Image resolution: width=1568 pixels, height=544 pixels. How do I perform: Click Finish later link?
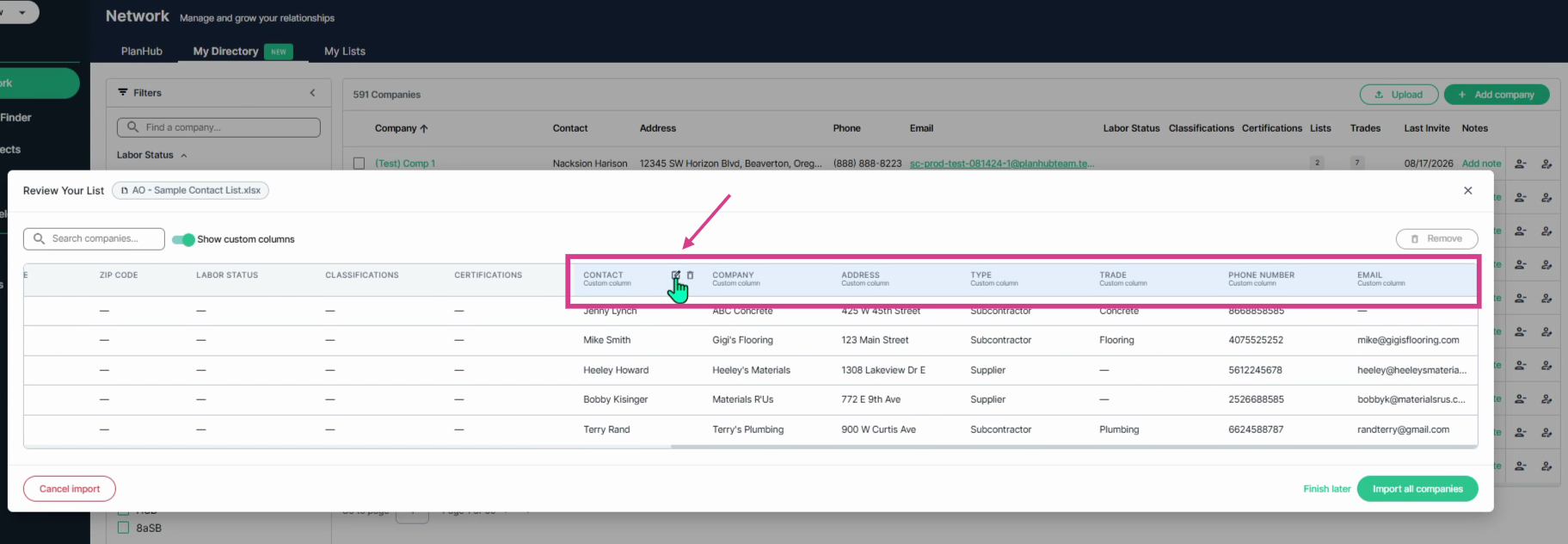pos(1326,489)
